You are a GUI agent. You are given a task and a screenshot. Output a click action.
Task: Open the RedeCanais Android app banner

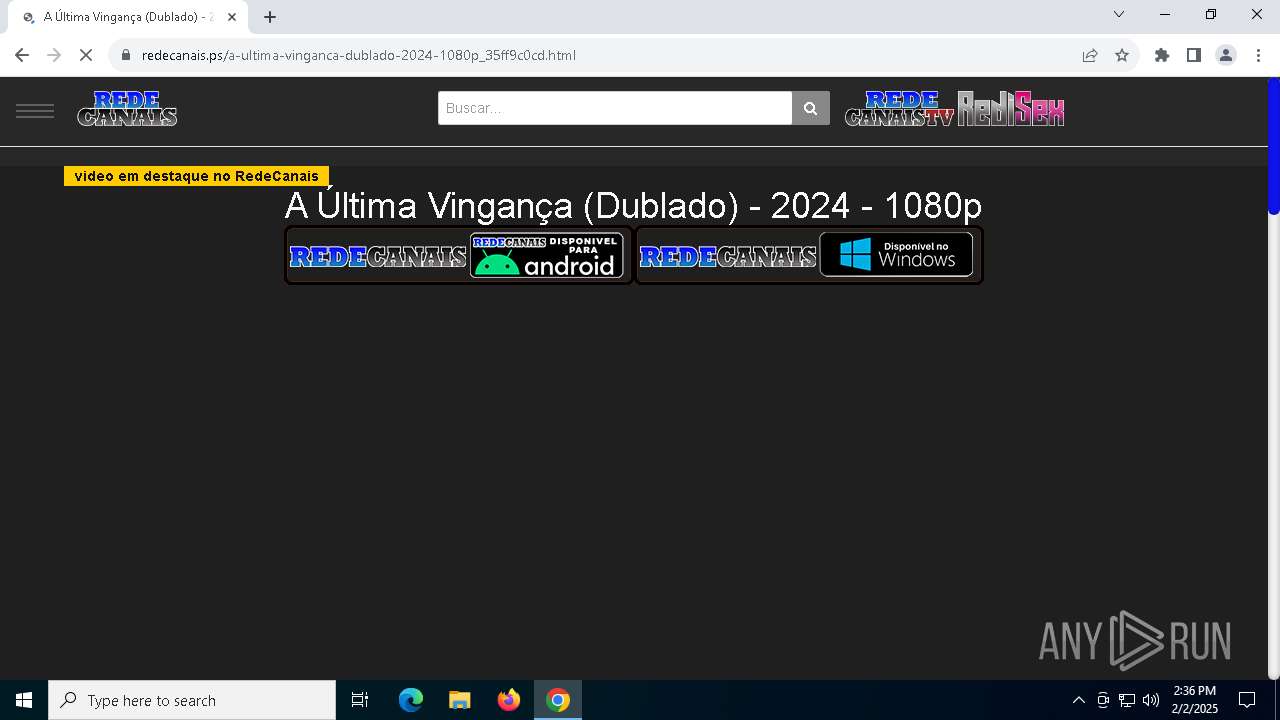point(459,255)
